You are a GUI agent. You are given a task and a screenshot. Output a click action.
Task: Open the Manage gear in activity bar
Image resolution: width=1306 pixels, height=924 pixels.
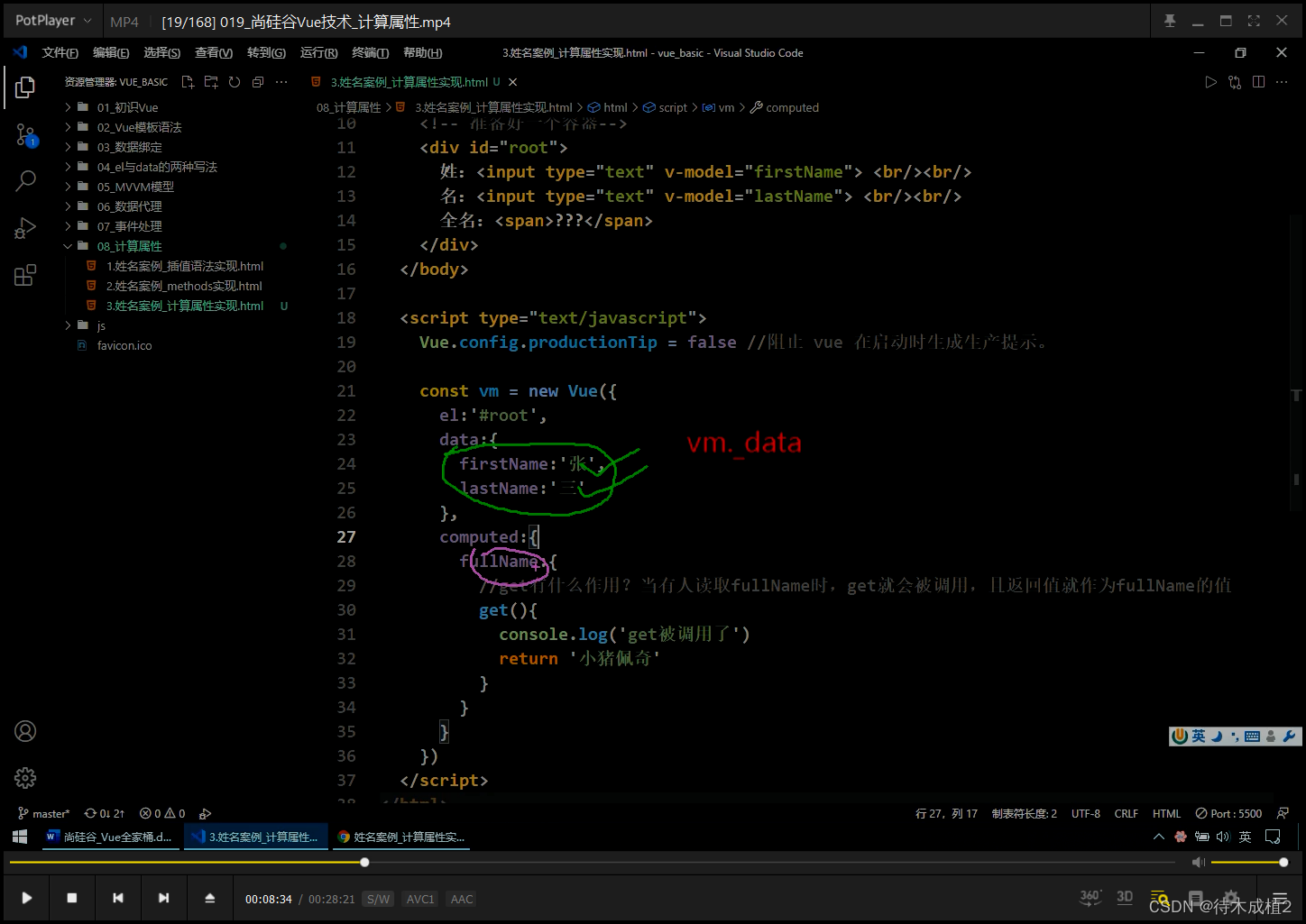tap(25, 778)
